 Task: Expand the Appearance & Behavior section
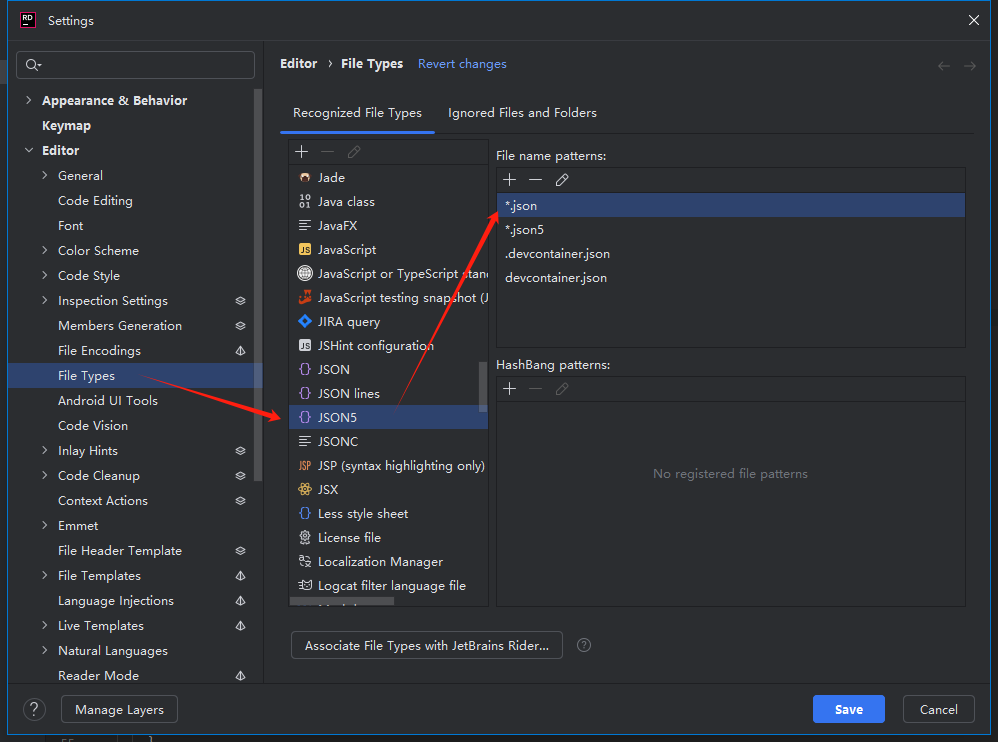29,101
